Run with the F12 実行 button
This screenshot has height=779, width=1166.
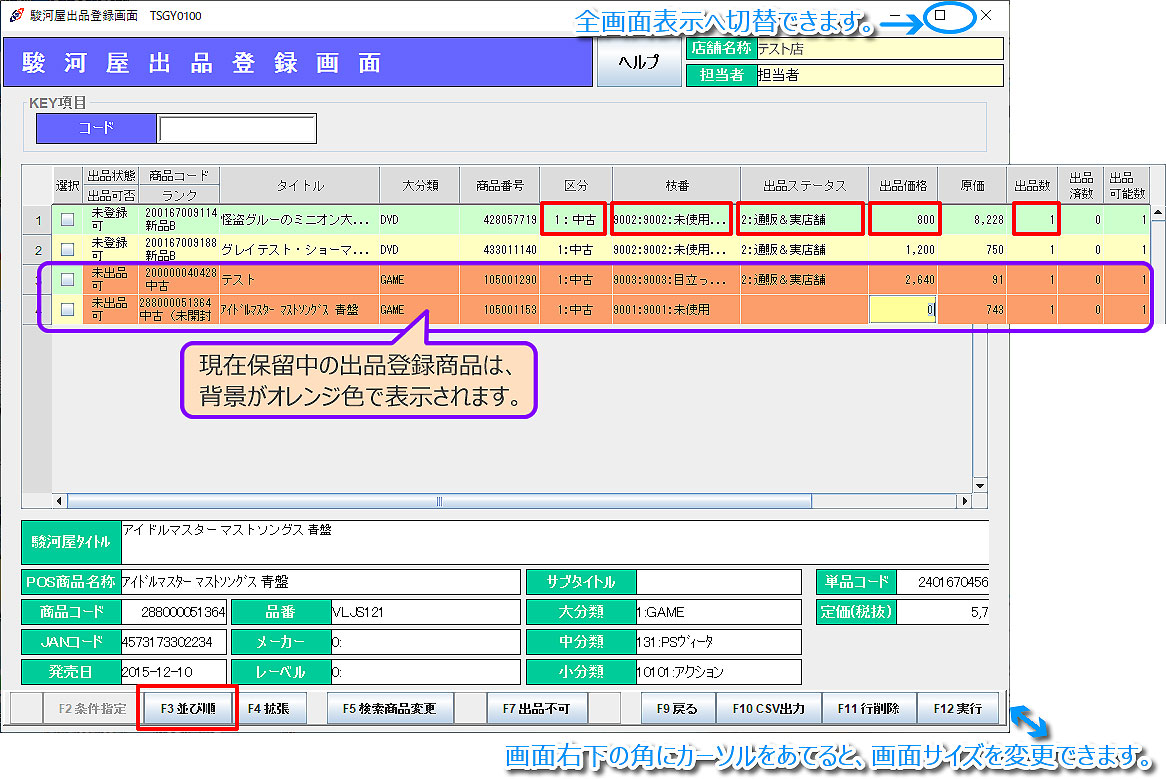957,709
